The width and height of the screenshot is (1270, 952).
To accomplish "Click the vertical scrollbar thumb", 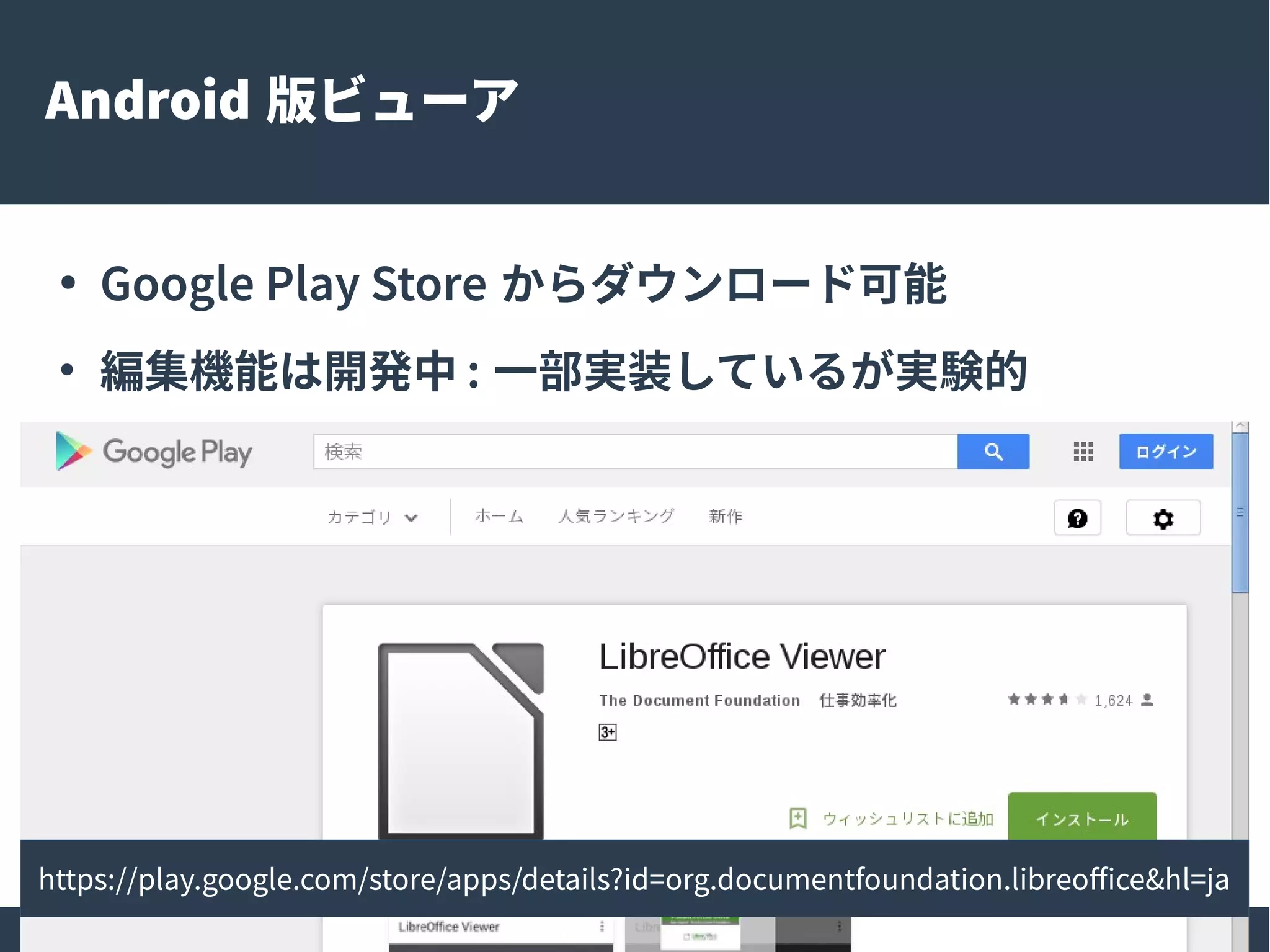I will (1240, 514).
